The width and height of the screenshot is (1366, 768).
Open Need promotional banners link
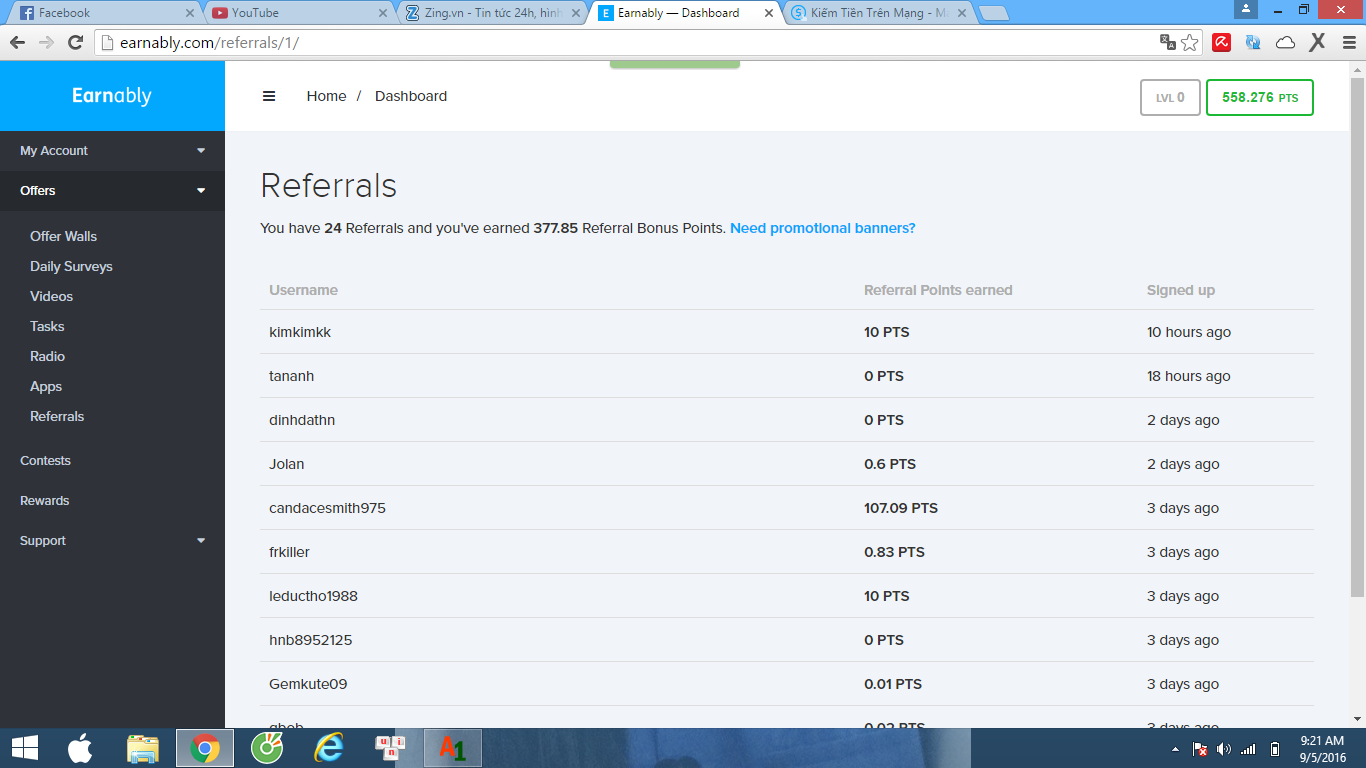[x=823, y=228]
